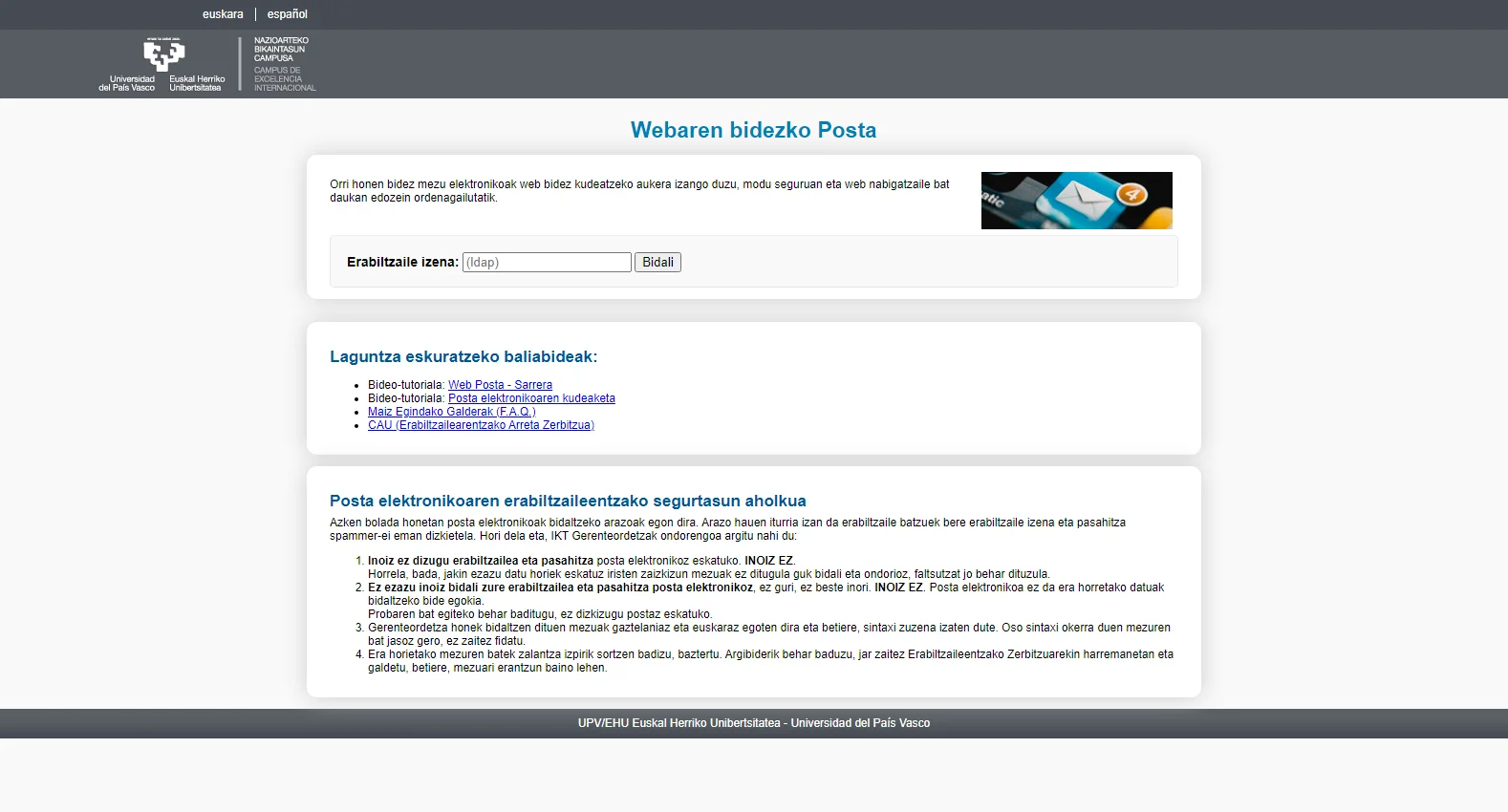Open the CAU user support service link
The height and width of the screenshot is (812, 1508).
(x=481, y=425)
